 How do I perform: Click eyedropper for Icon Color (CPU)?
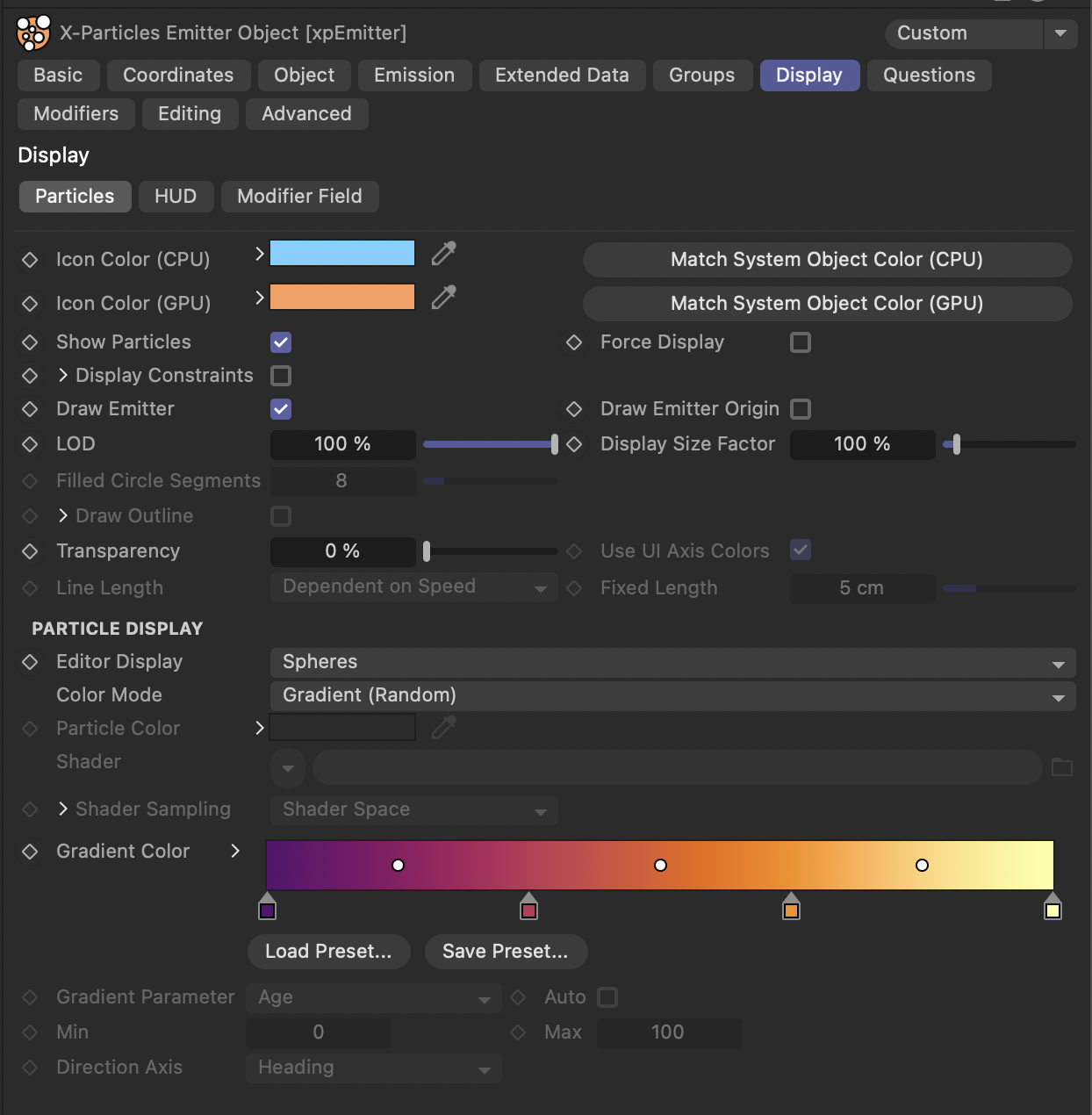tap(444, 254)
